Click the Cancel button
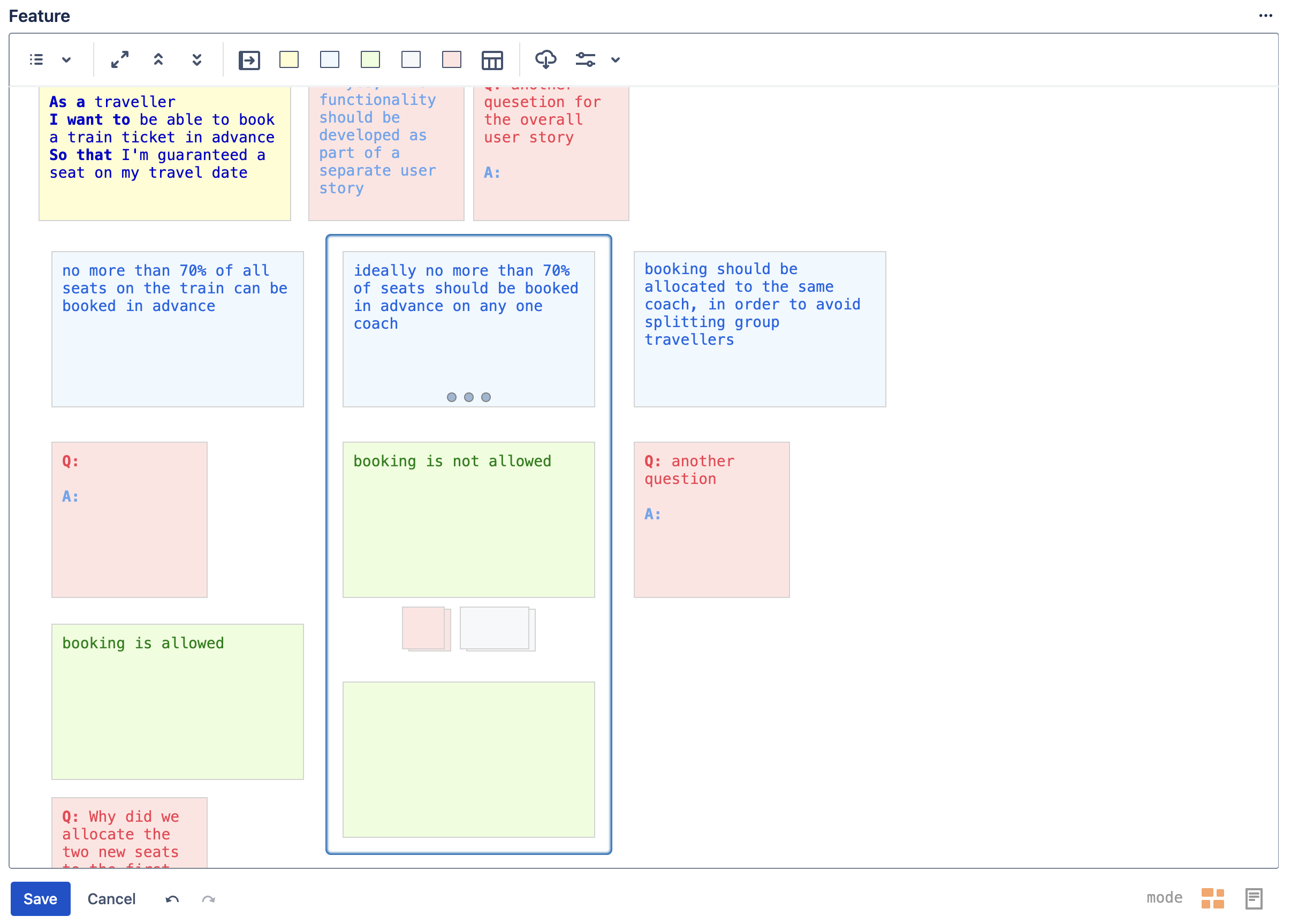The height and width of the screenshot is (924, 1291). tap(111, 898)
